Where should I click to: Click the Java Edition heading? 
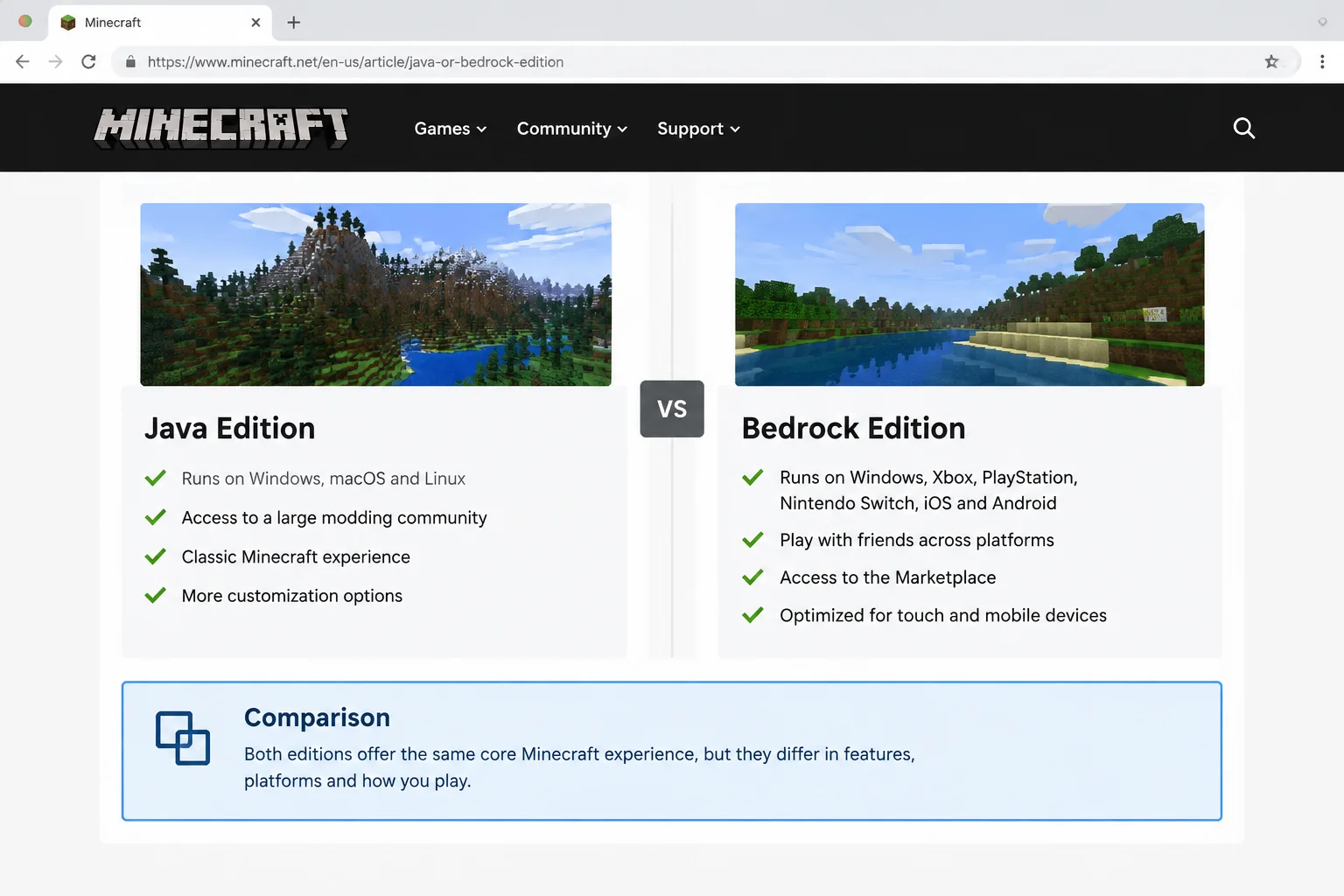click(229, 428)
